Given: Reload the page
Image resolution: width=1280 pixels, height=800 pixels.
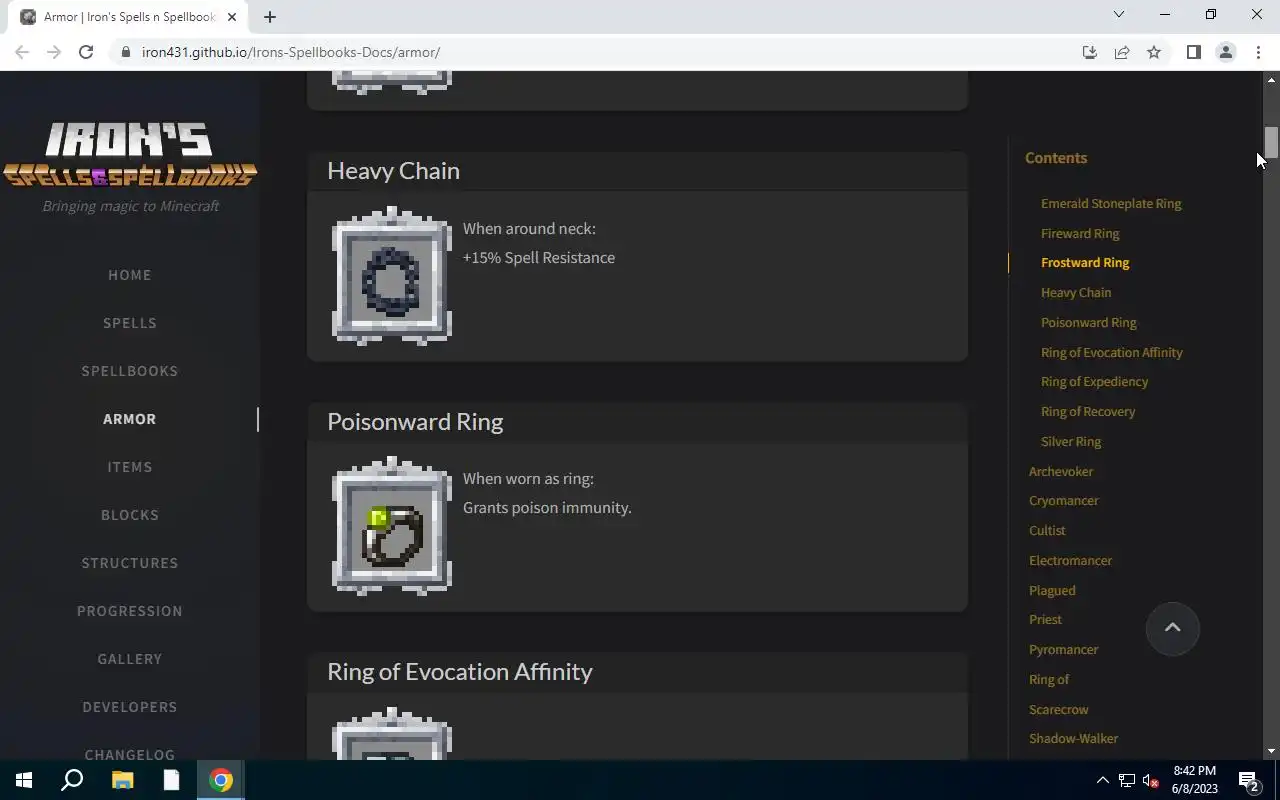Looking at the screenshot, I should pyautogui.click(x=86, y=52).
